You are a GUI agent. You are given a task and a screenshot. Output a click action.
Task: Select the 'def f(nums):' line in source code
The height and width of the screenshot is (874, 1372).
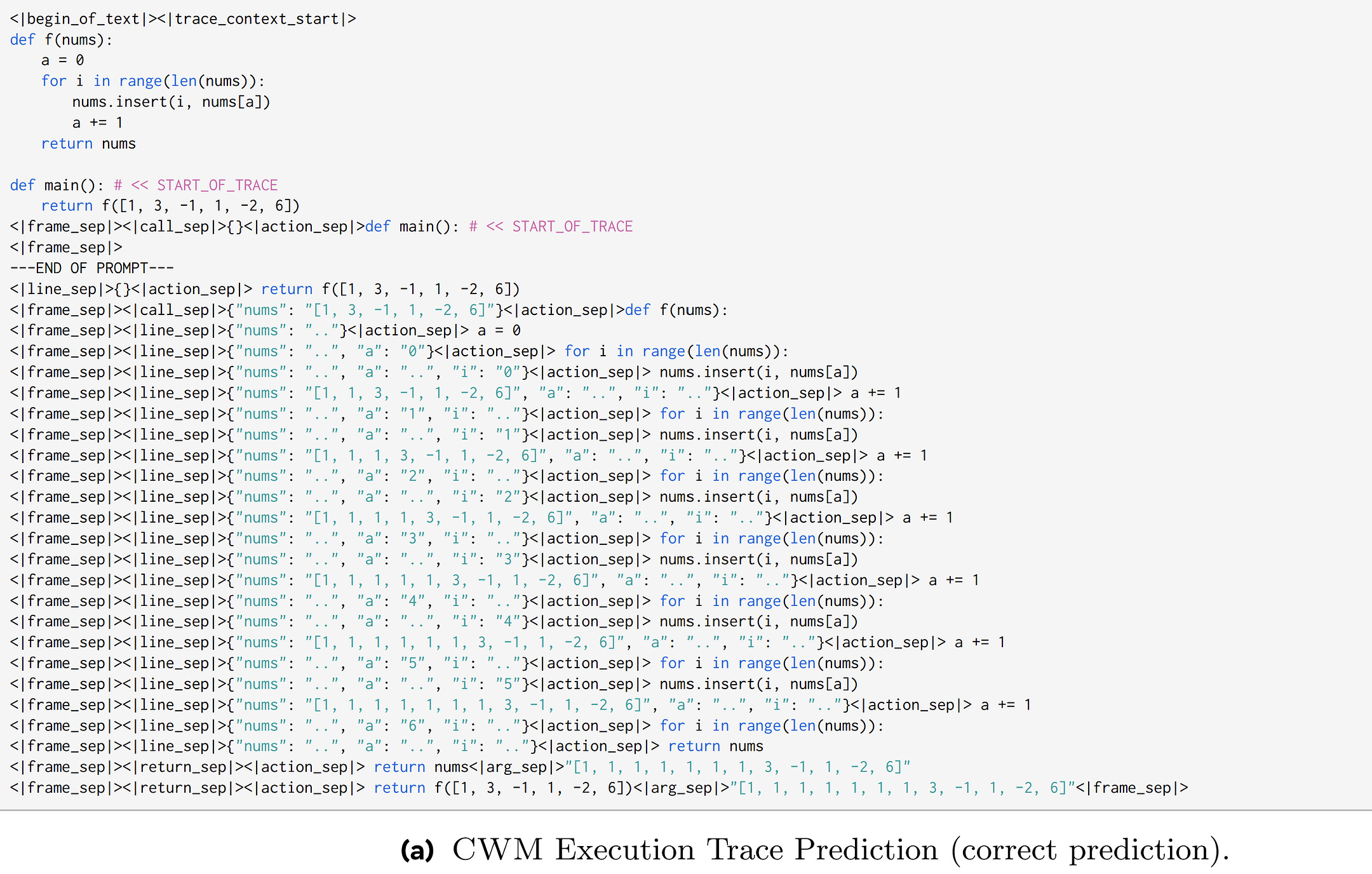pyautogui.click(x=61, y=40)
